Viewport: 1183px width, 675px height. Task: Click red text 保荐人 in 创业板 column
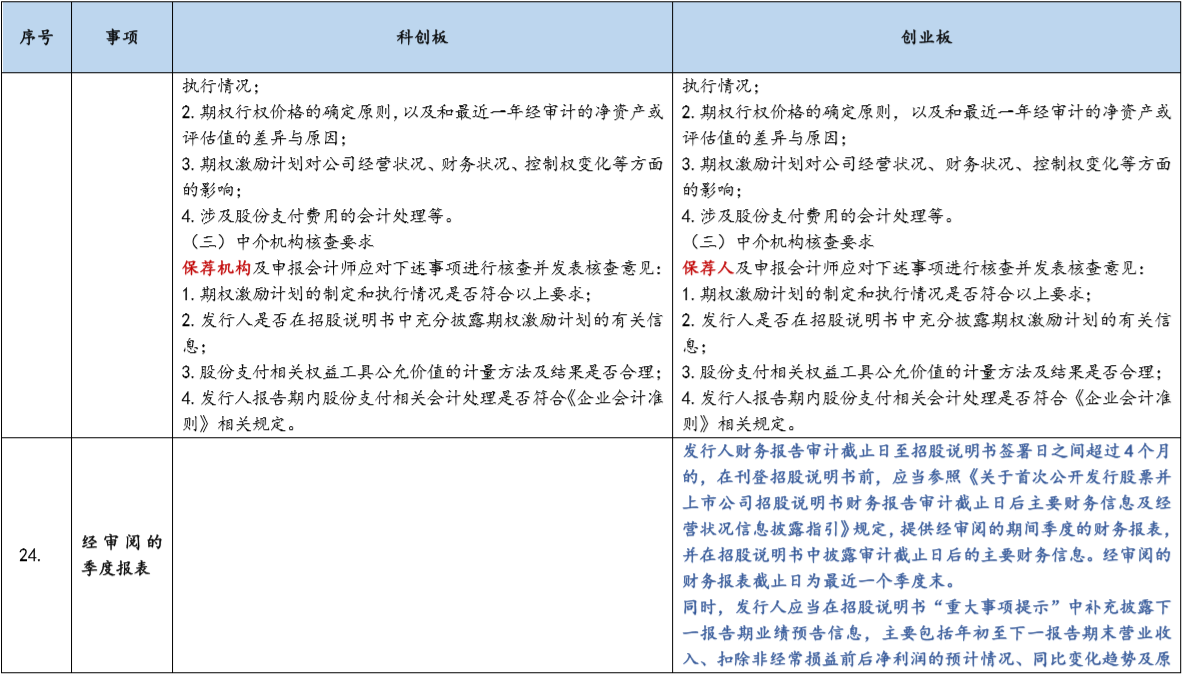tap(708, 268)
